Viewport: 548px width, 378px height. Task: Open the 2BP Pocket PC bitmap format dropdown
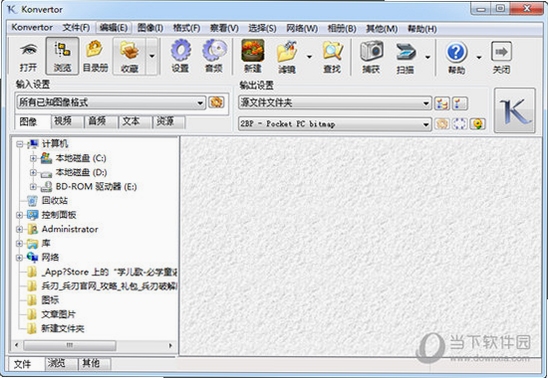(x=334, y=124)
